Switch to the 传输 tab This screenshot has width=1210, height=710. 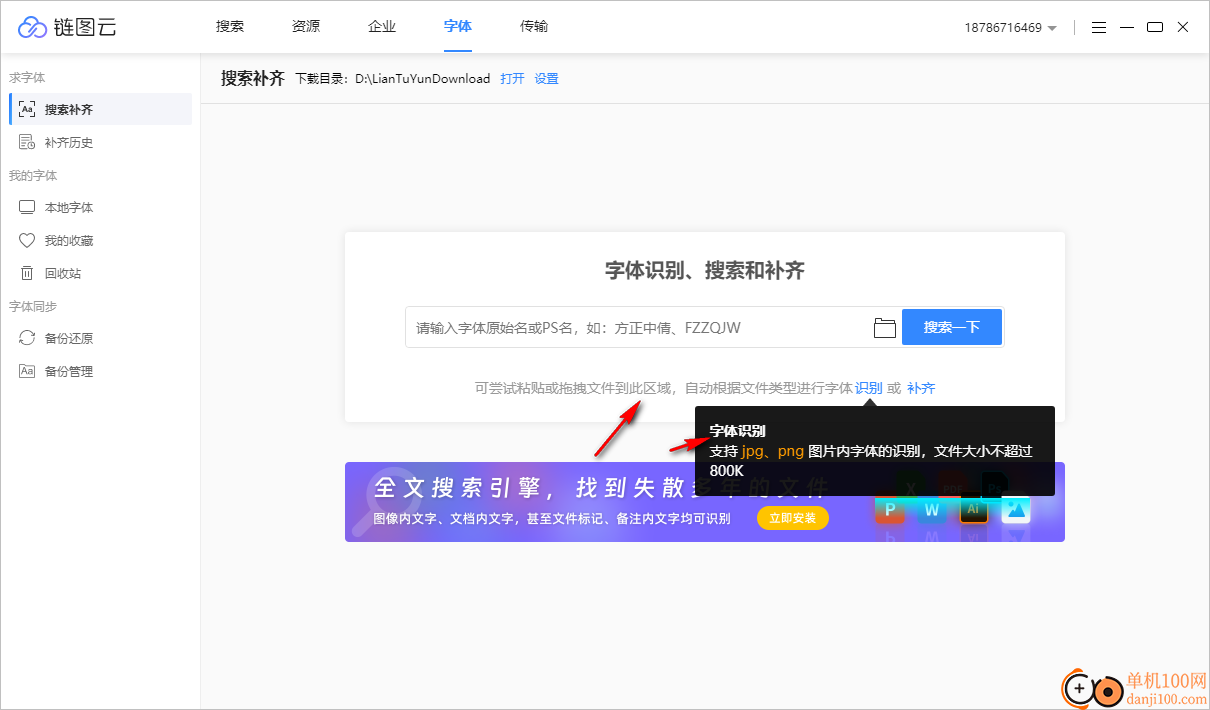point(534,26)
